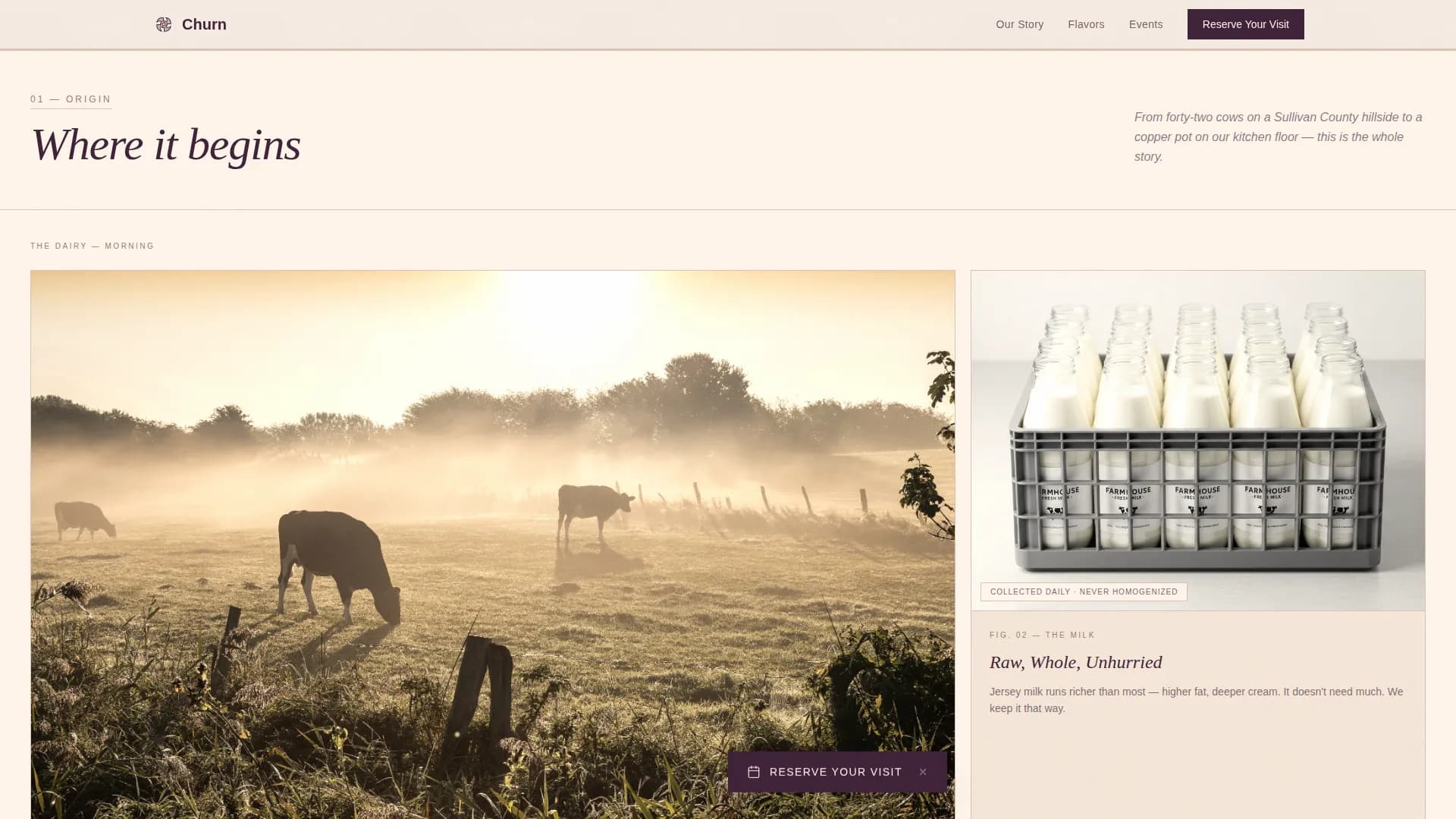
Task: Open the Our Story page
Action: [x=1019, y=24]
